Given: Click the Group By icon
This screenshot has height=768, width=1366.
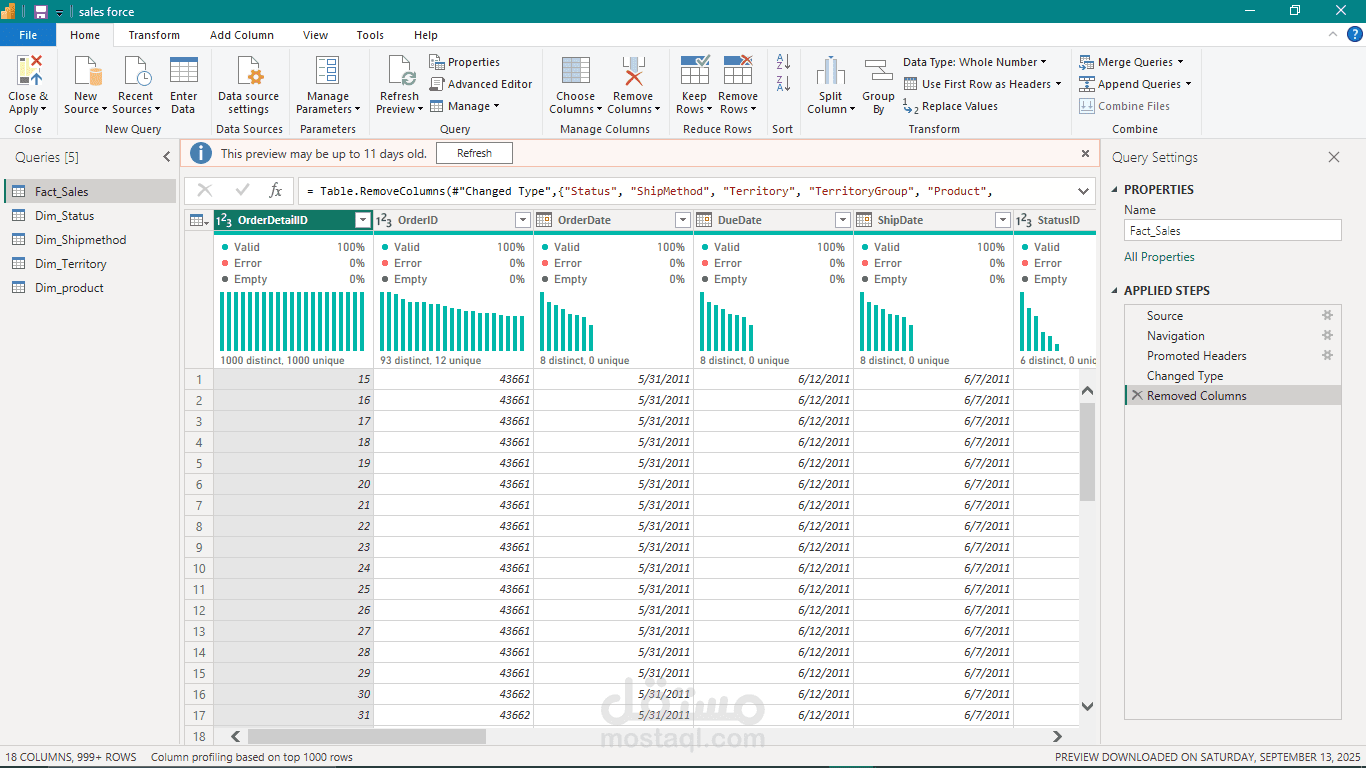Looking at the screenshot, I should tap(878, 72).
